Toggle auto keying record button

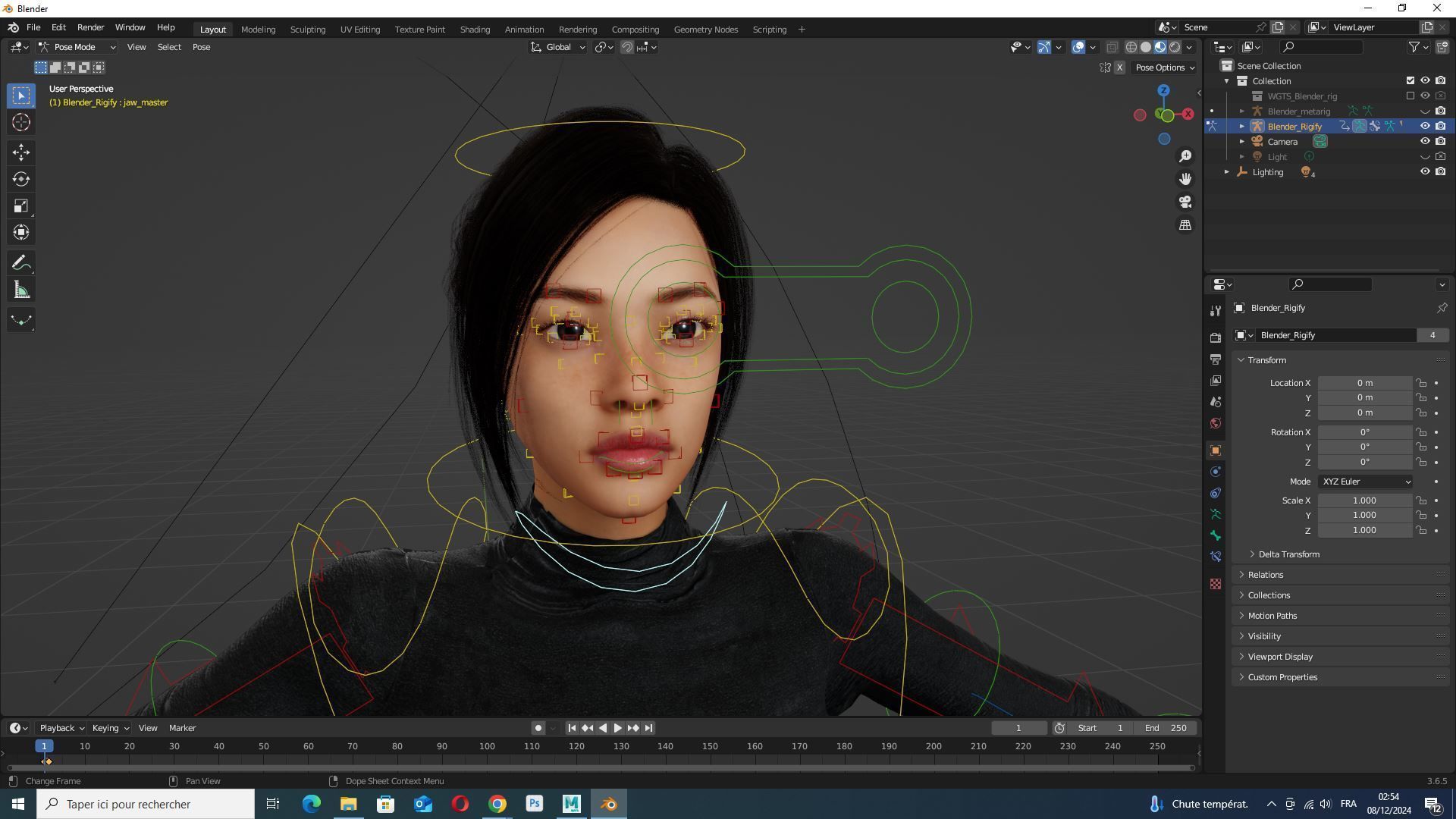click(538, 728)
